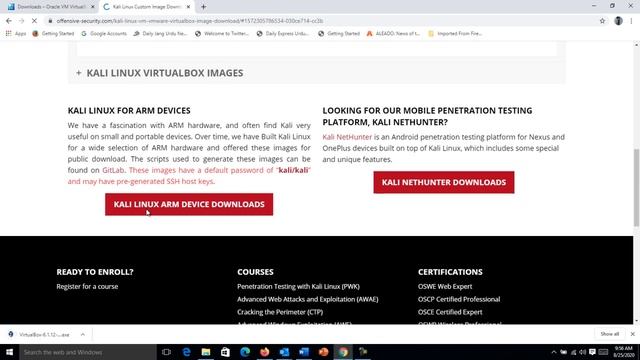Open the Chrome three-dot menu
Screen dimensions: 640x360
(x=631, y=21)
